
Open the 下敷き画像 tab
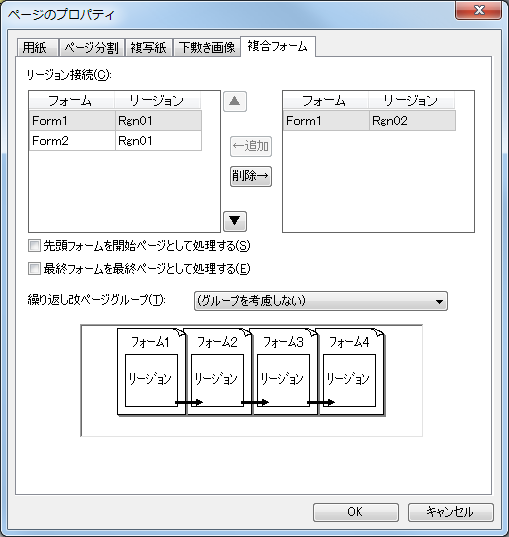point(207,47)
